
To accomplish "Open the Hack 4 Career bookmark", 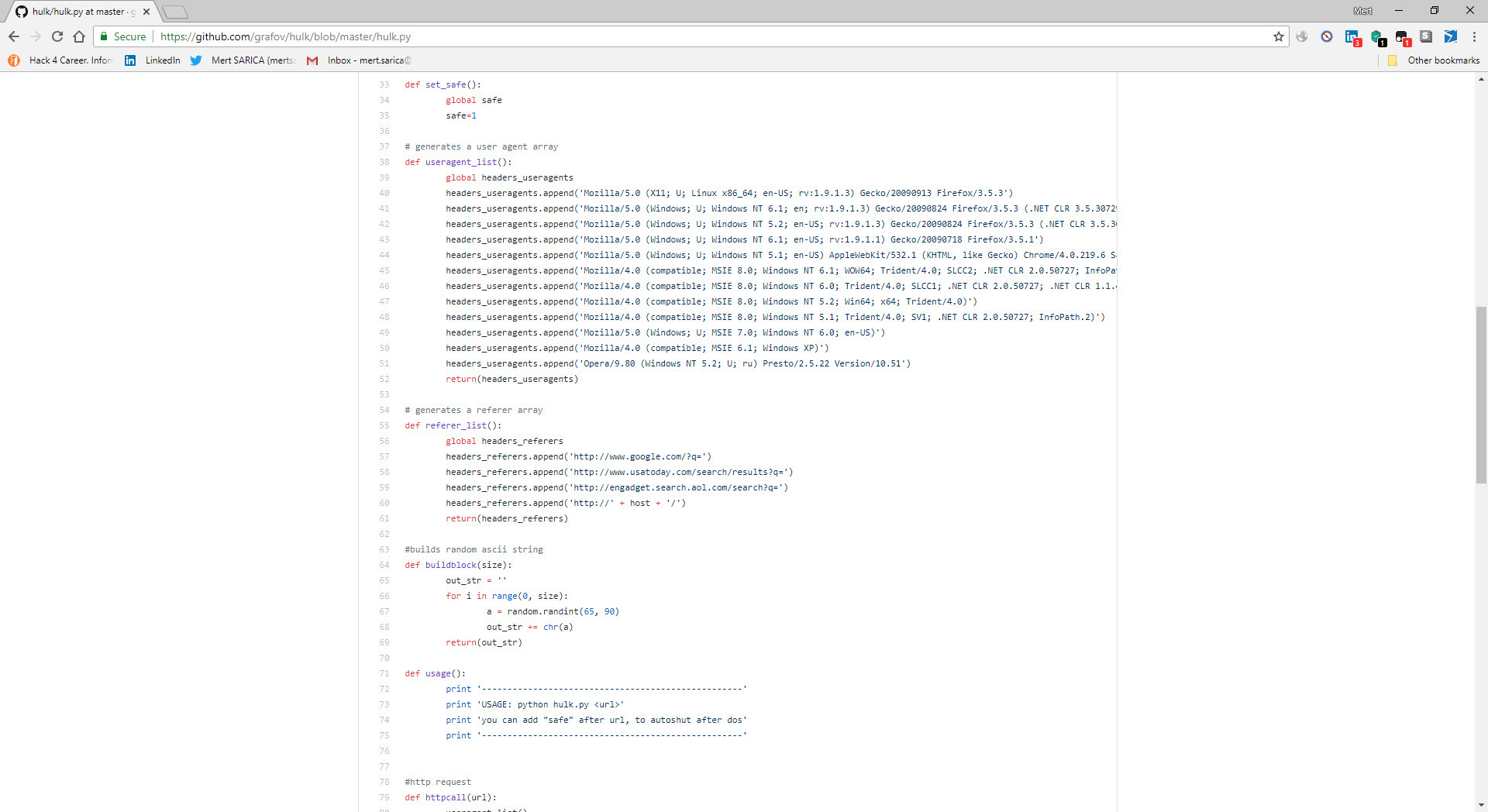I will pos(60,60).
